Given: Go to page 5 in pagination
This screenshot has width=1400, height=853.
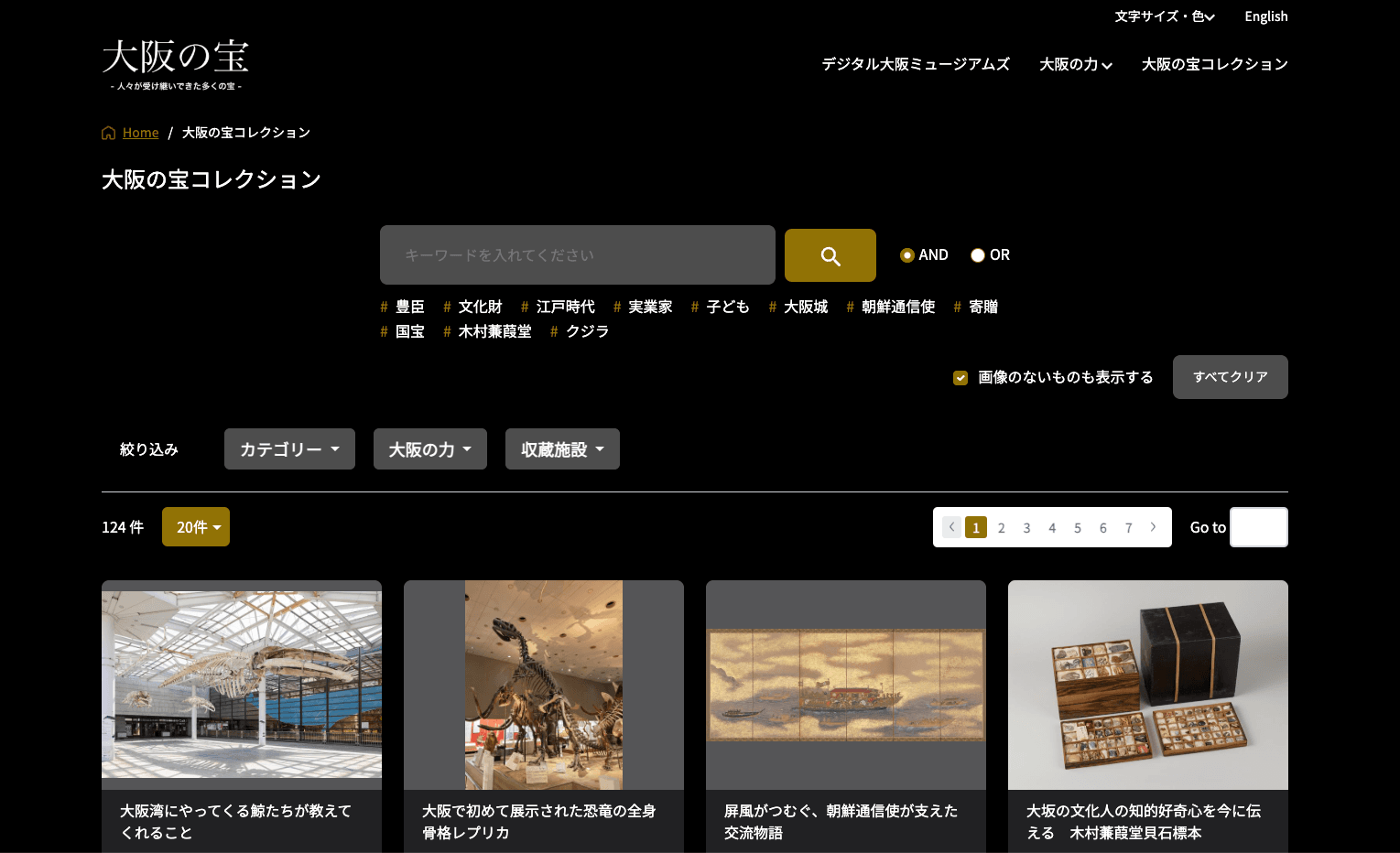Looking at the screenshot, I should pos(1078,527).
